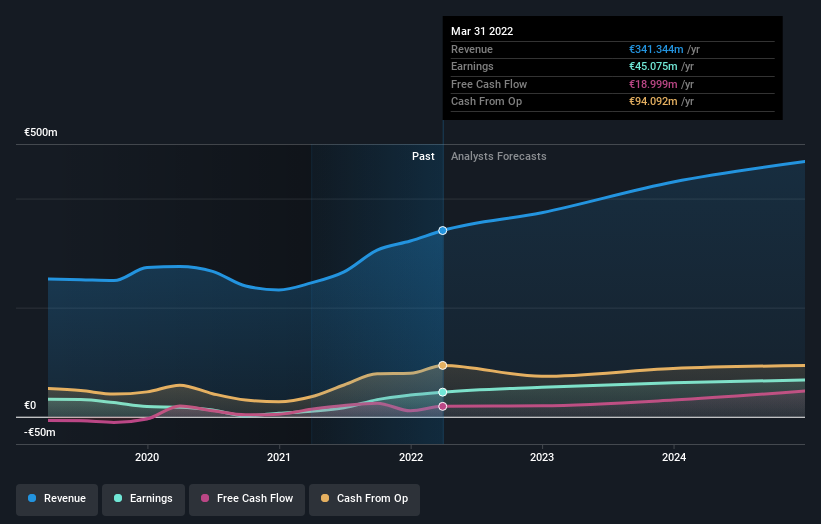Click the €341.344m revenue value in tooltip
The image size is (821, 524).
pyautogui.click(x=656, y=49)
